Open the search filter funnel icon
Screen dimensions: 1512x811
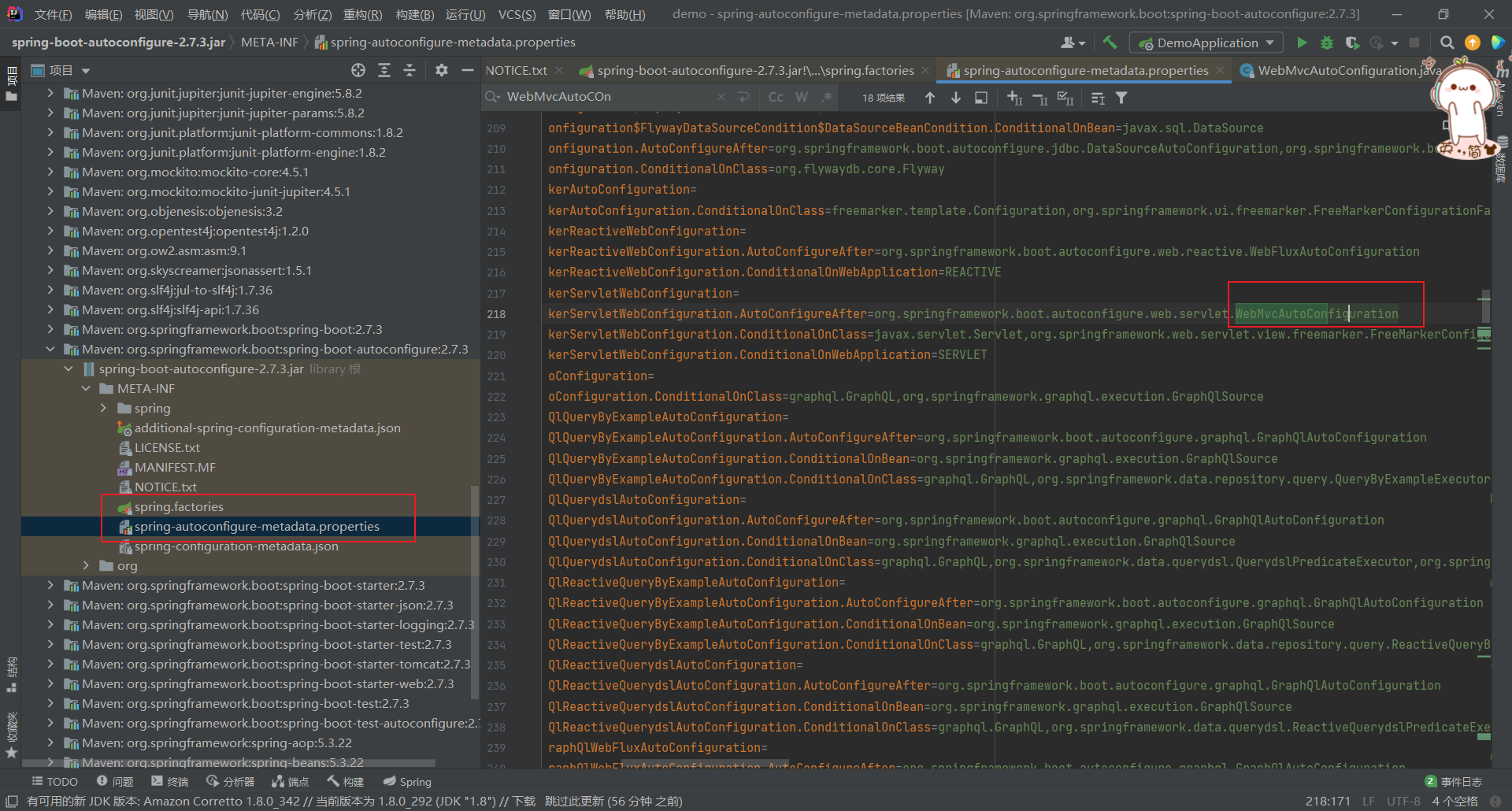tap(1121, 98)
